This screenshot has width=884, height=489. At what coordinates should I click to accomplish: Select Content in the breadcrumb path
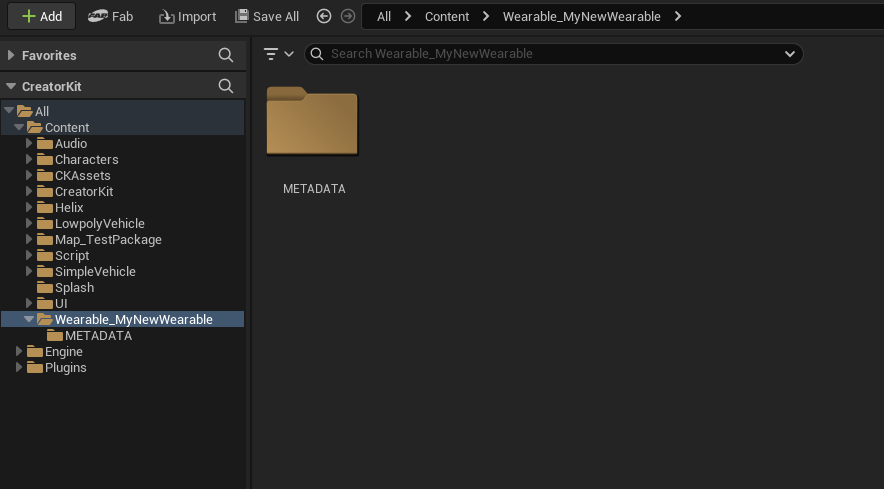tap(447, 16)
